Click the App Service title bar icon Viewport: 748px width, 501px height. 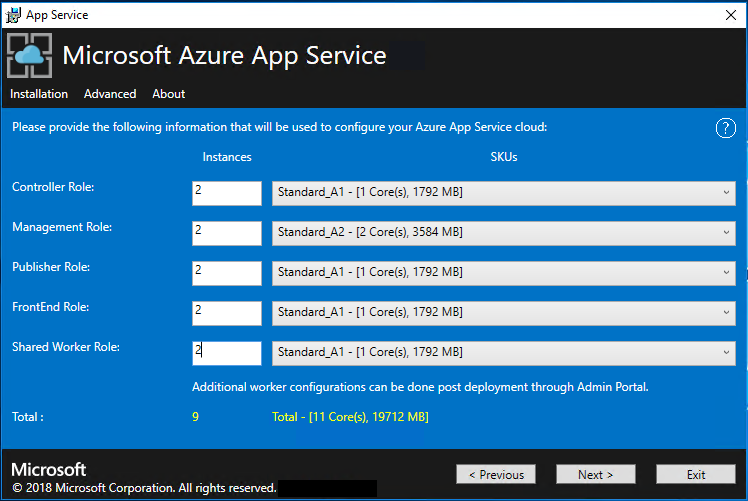[13, 15]
